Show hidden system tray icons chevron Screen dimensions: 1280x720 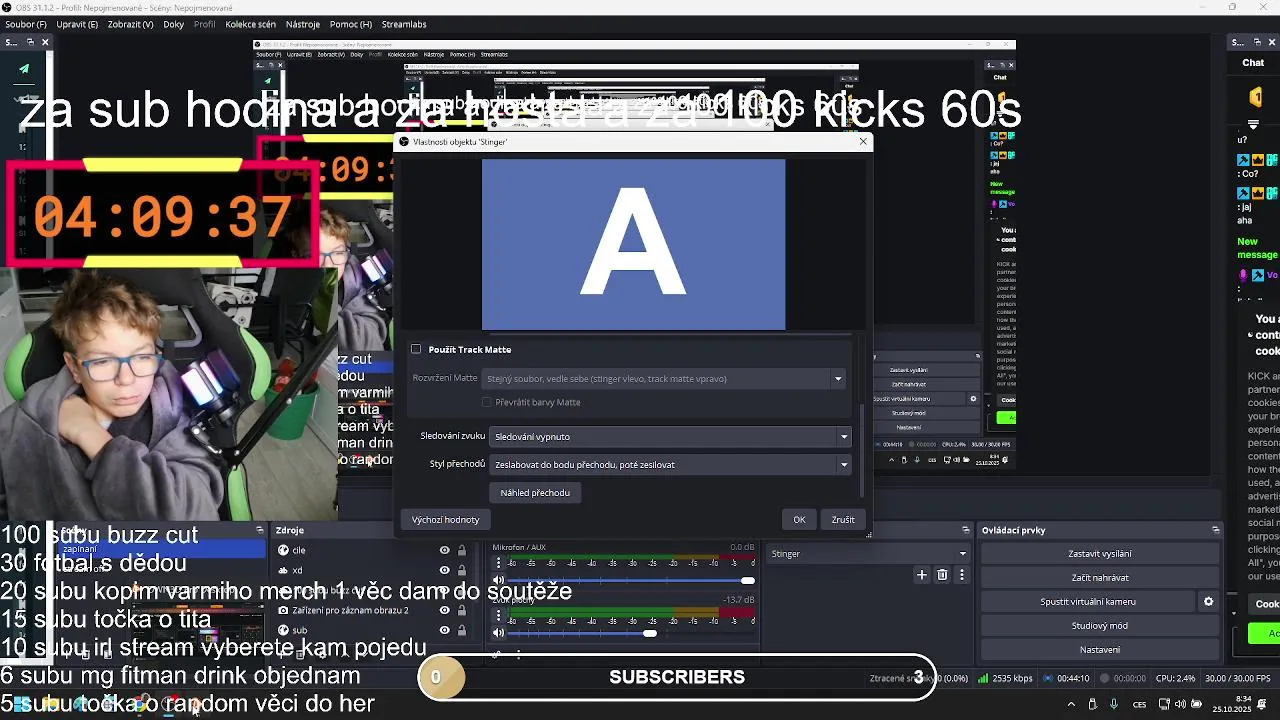pyautogui.click(x=1071, y=704)
